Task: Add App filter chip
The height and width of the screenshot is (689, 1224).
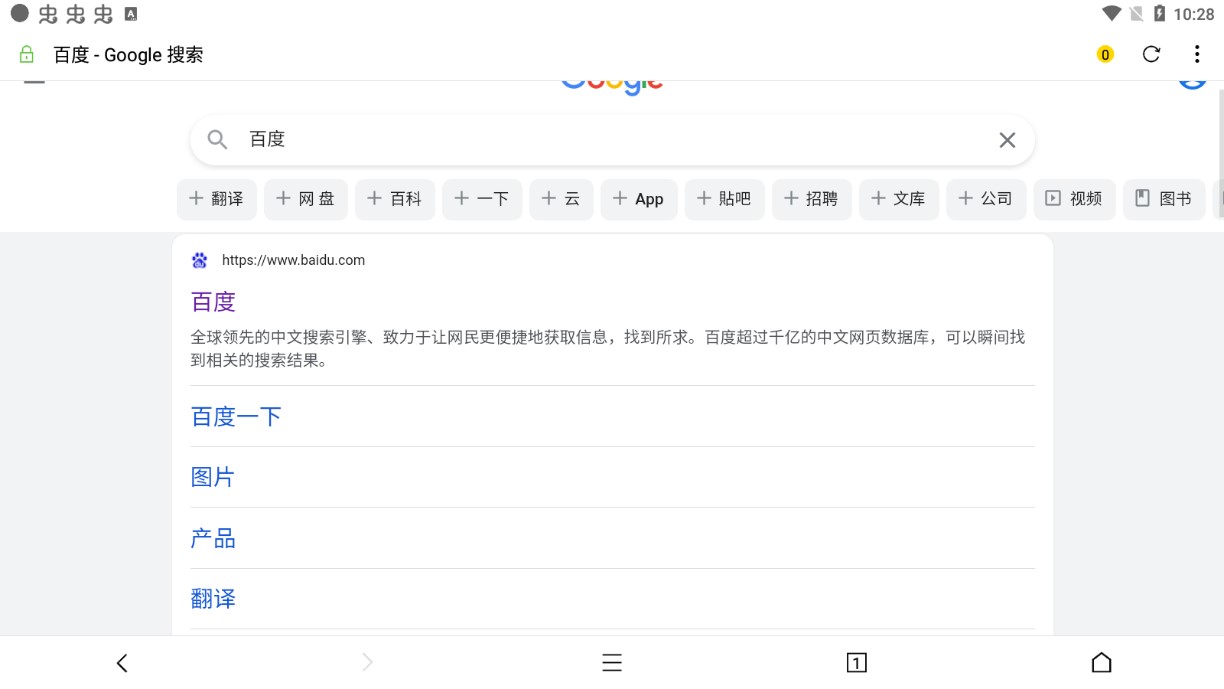Action: (639, 199)
